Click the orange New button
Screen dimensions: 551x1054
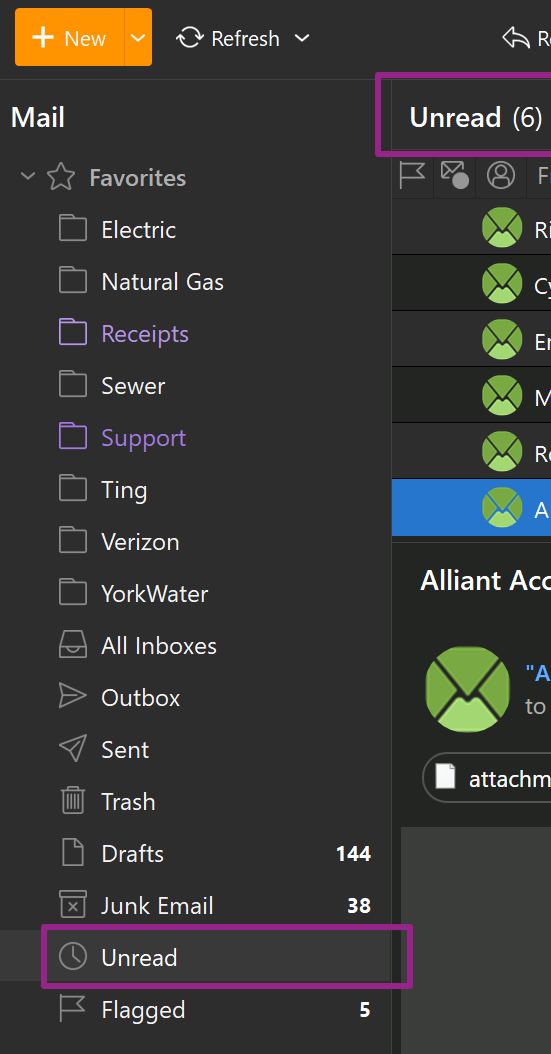pyautogui.click(x=70, y=38)
